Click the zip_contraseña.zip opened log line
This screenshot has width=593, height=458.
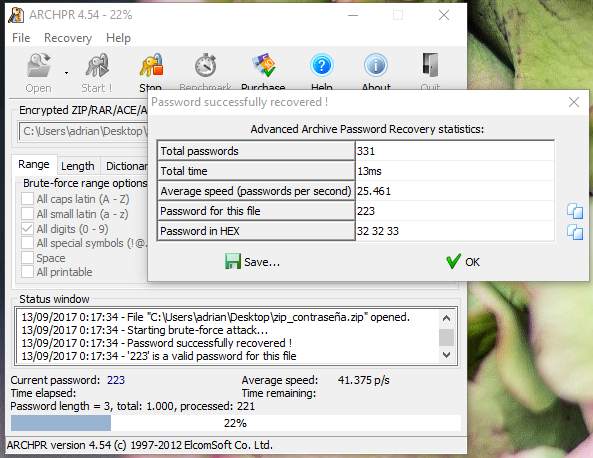coord(216,317)
